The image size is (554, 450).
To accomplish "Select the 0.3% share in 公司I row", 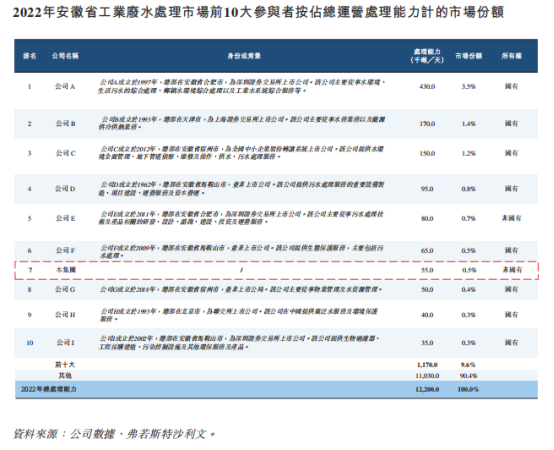I will click(468, 343).
